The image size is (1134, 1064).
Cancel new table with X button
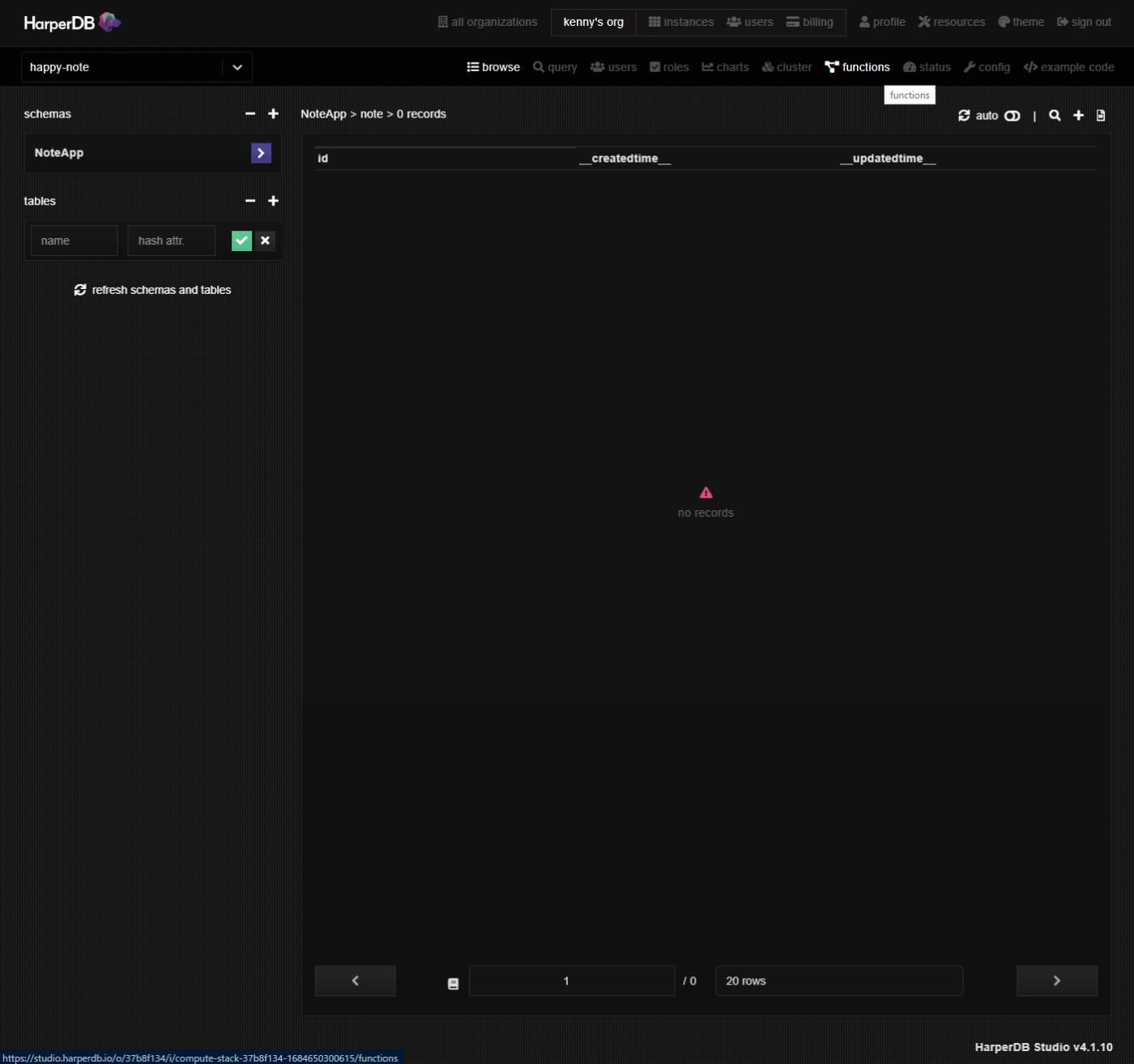[x=265, y=240]
